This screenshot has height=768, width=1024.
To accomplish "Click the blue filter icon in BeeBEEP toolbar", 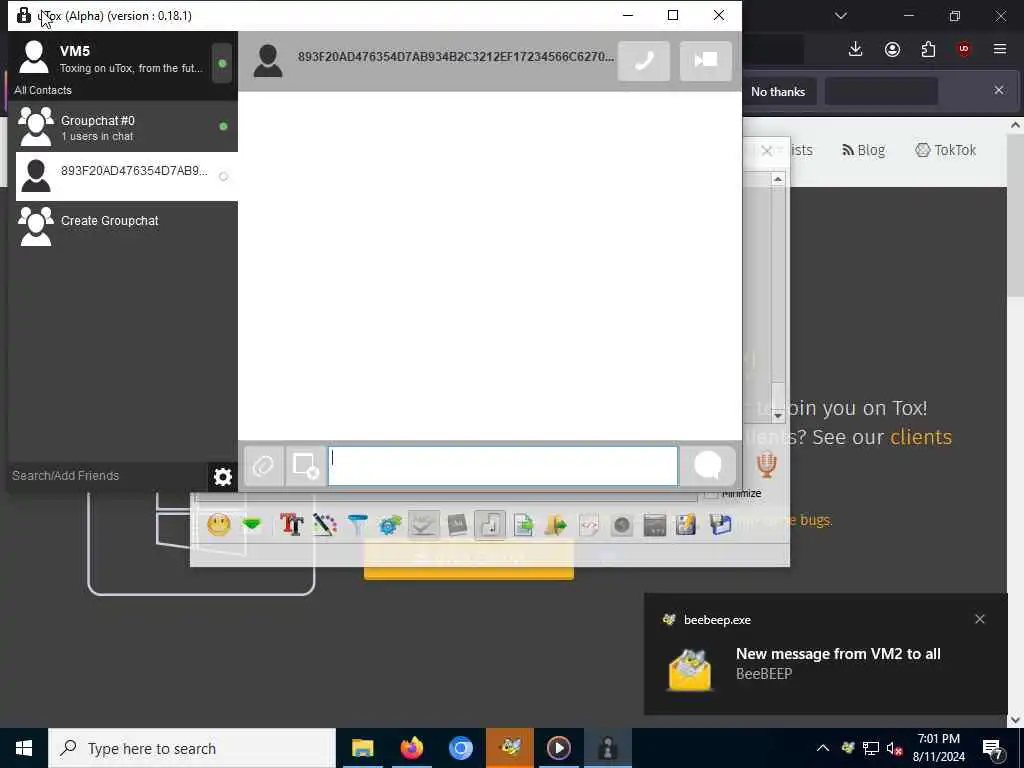I will pyautogui.click(x=357, y=524).
